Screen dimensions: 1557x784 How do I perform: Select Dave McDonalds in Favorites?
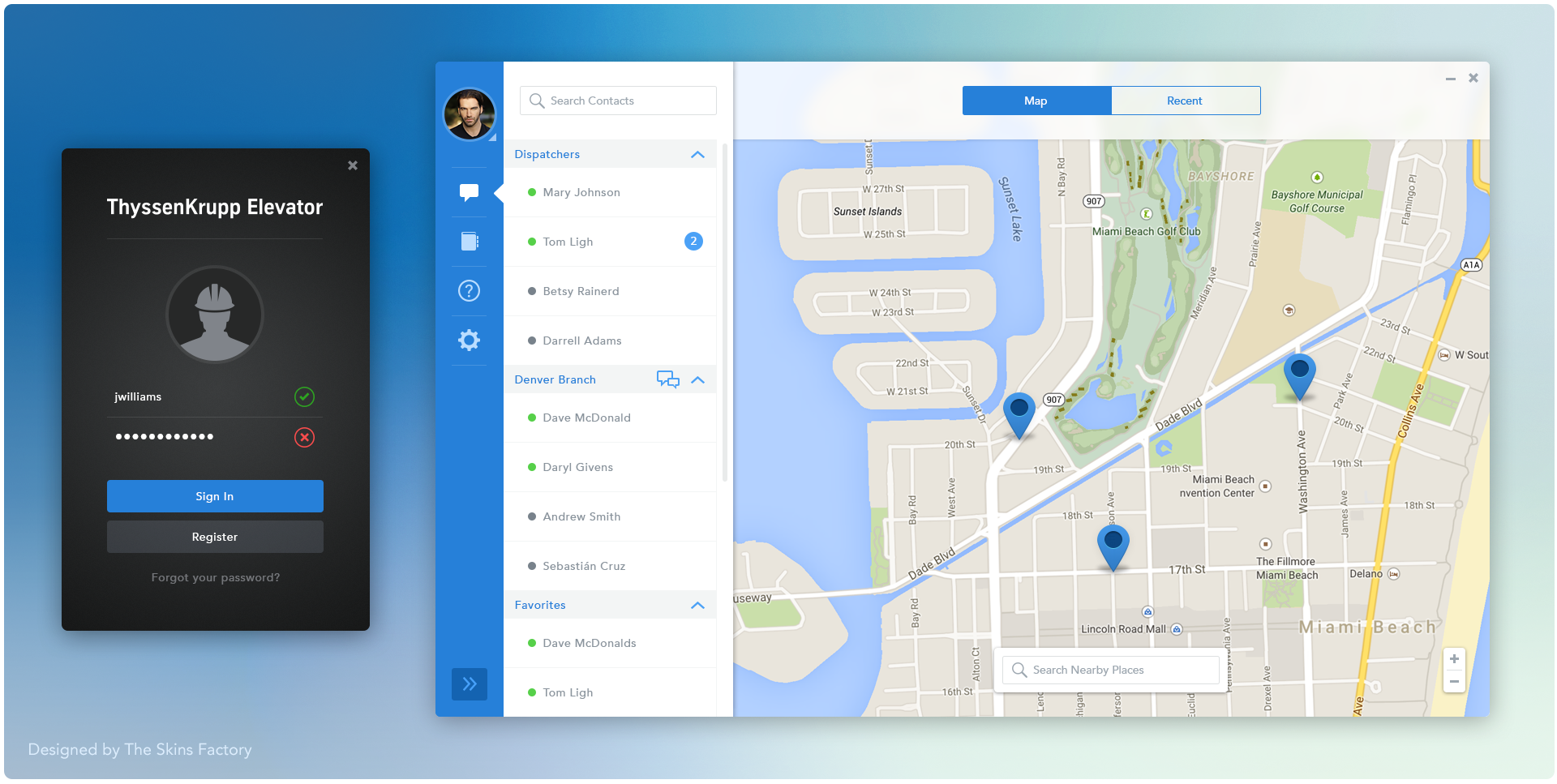(x=610, y=643)
